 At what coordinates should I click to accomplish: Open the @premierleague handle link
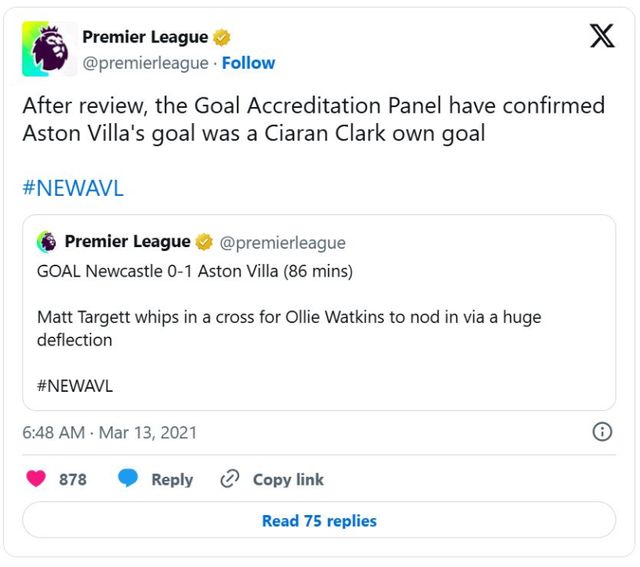(145, 63)
